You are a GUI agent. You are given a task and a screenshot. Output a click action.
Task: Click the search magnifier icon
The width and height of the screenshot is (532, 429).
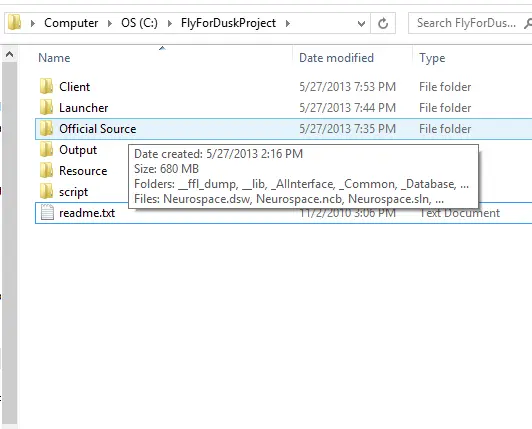528,23
